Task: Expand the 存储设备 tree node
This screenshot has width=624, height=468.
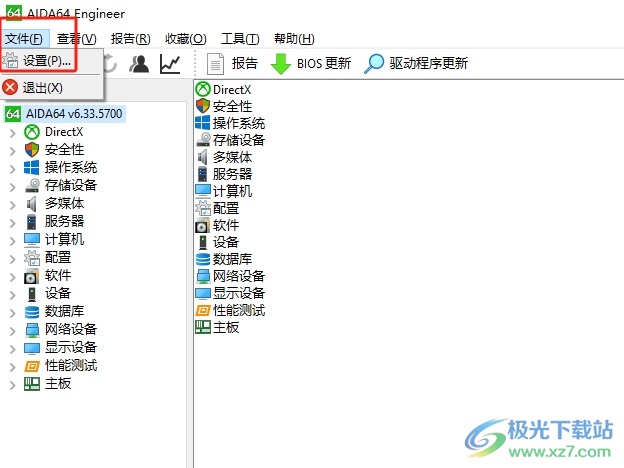Action: pos(13,186)
